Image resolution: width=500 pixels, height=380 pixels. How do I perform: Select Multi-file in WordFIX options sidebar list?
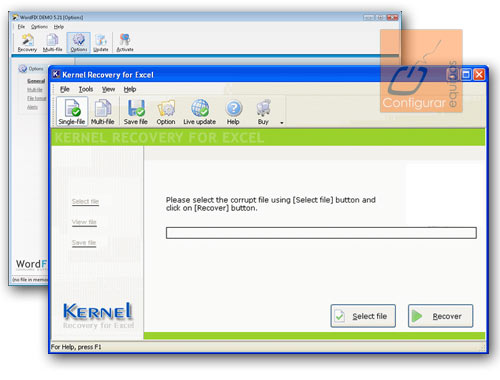[35, 90]
